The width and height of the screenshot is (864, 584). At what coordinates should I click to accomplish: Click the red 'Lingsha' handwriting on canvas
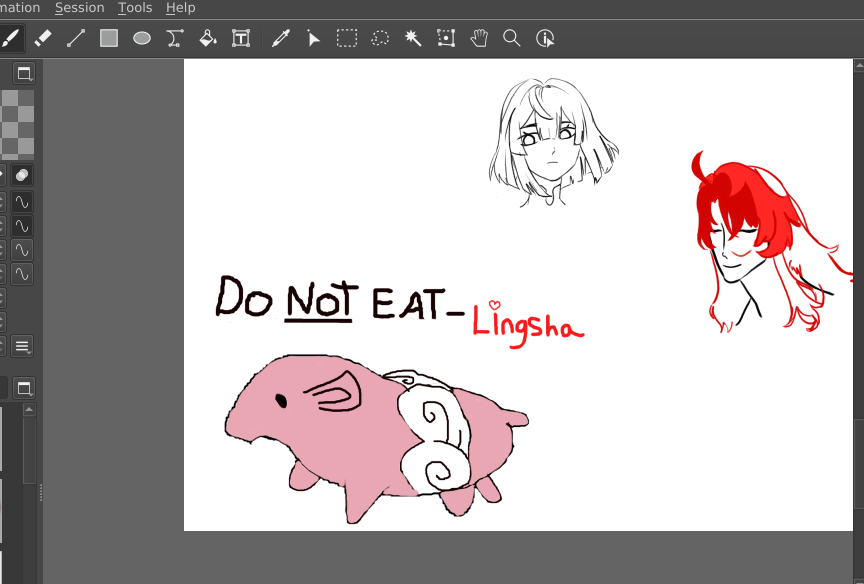[527, 325]
